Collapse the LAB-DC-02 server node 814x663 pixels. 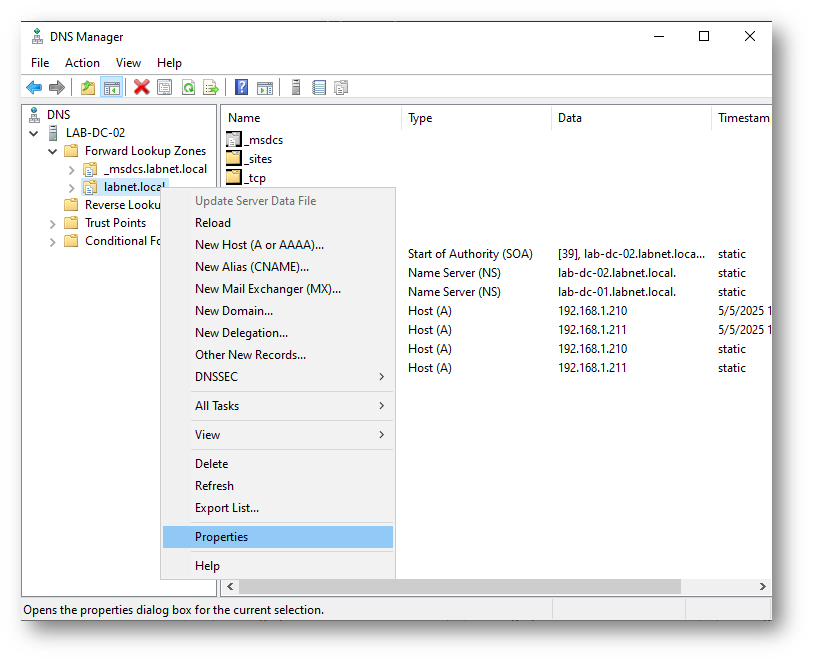pyautogui.click(x=34, y=133)
